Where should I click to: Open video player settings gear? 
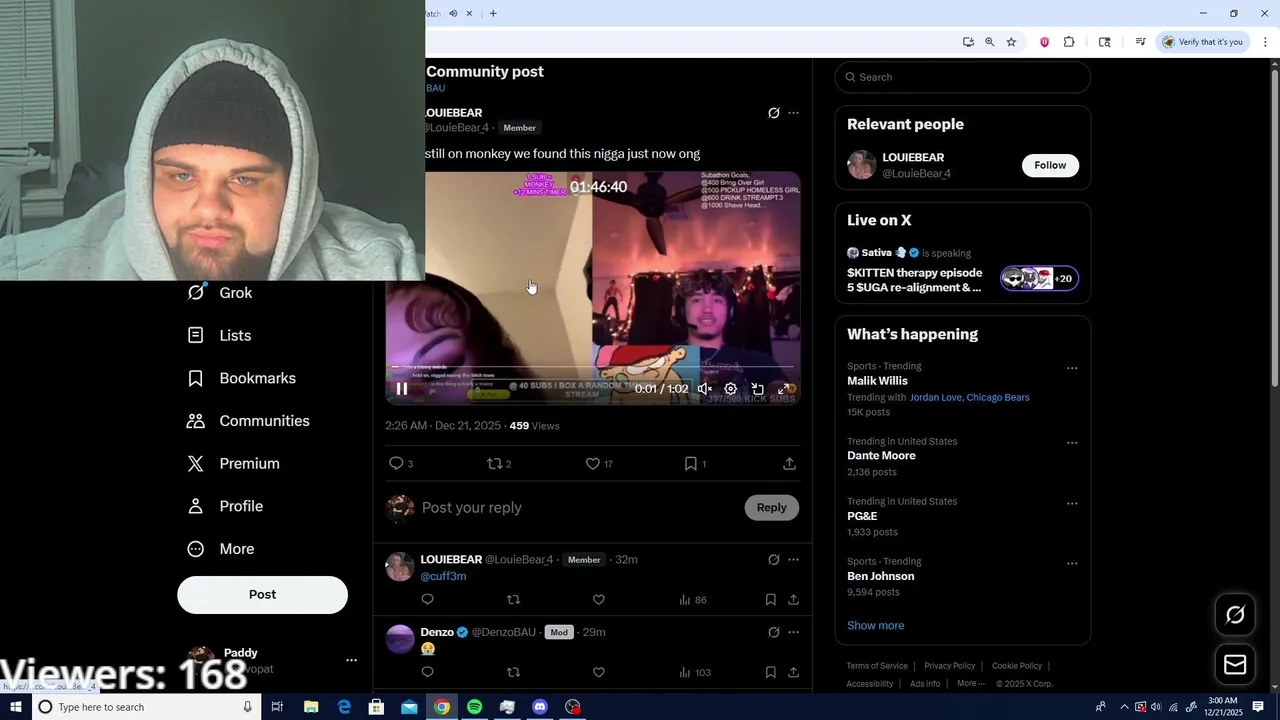coord(731,389)
